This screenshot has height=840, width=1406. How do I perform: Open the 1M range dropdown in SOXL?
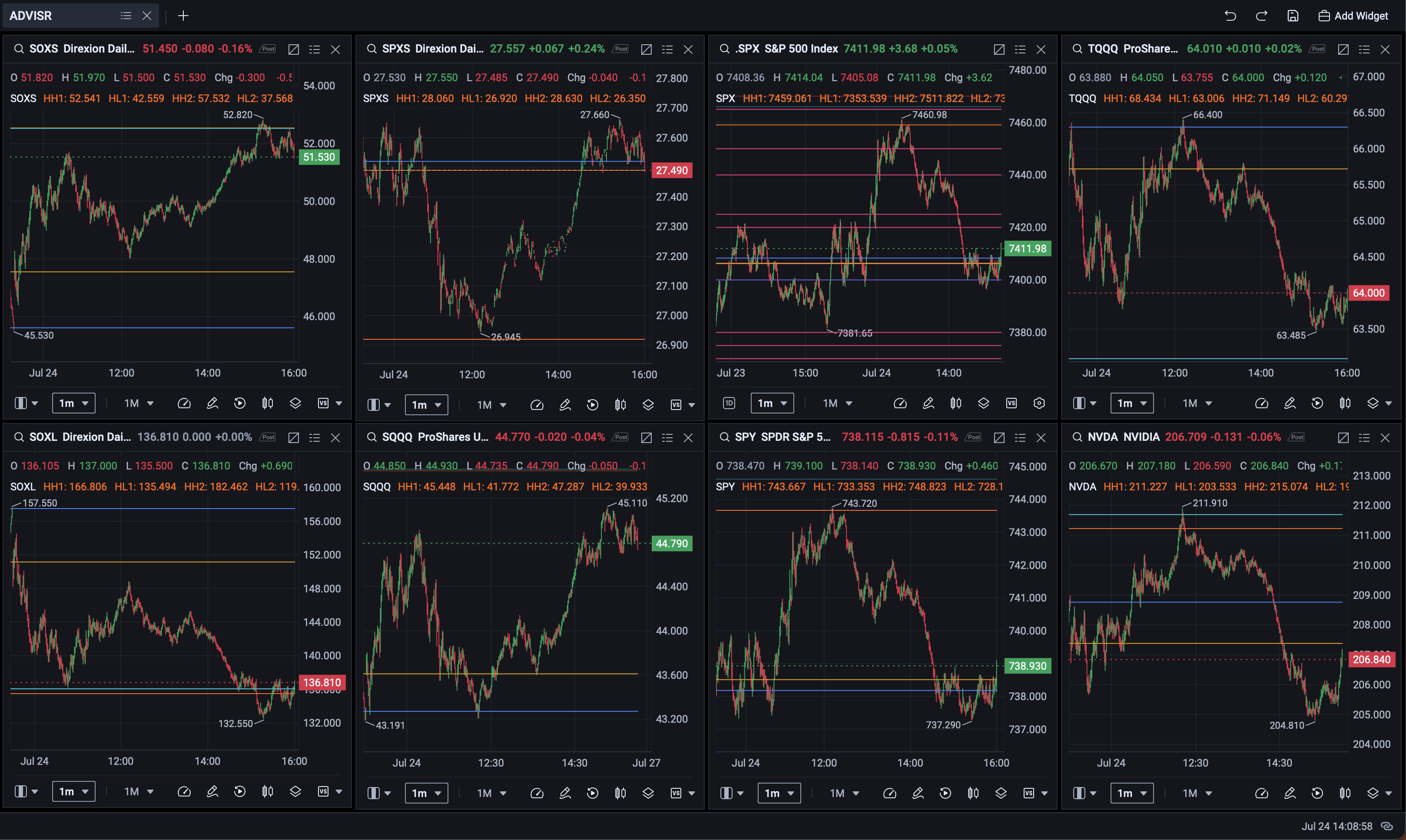point(139,791)
